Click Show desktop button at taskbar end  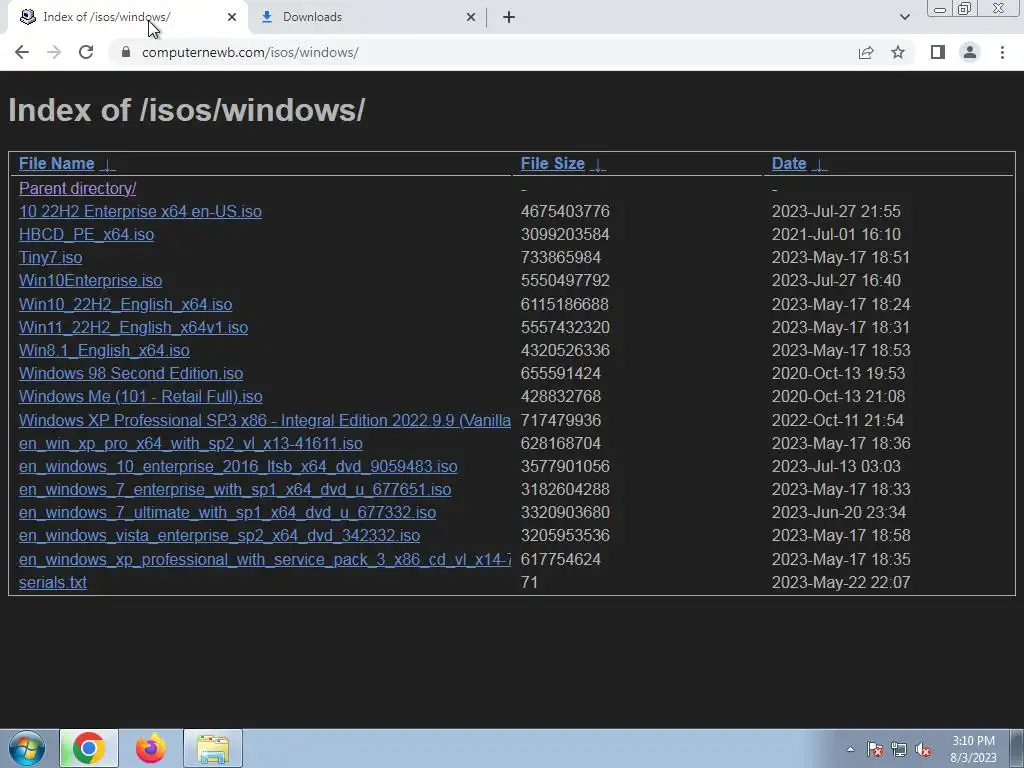coord(1016,748)
